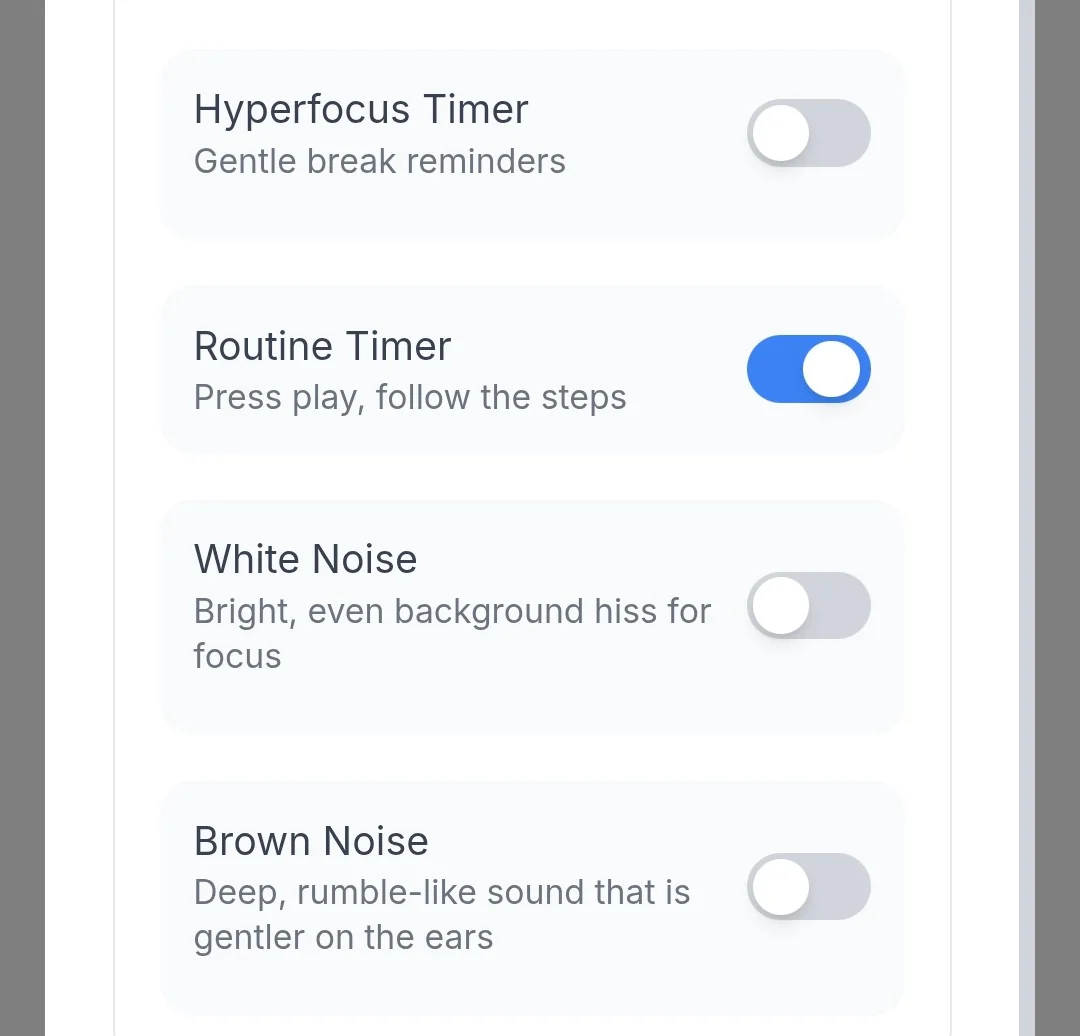Turn on White Noise
Image resolution: width=1080 pixels, height=1036 pixels.
[809, 605]
